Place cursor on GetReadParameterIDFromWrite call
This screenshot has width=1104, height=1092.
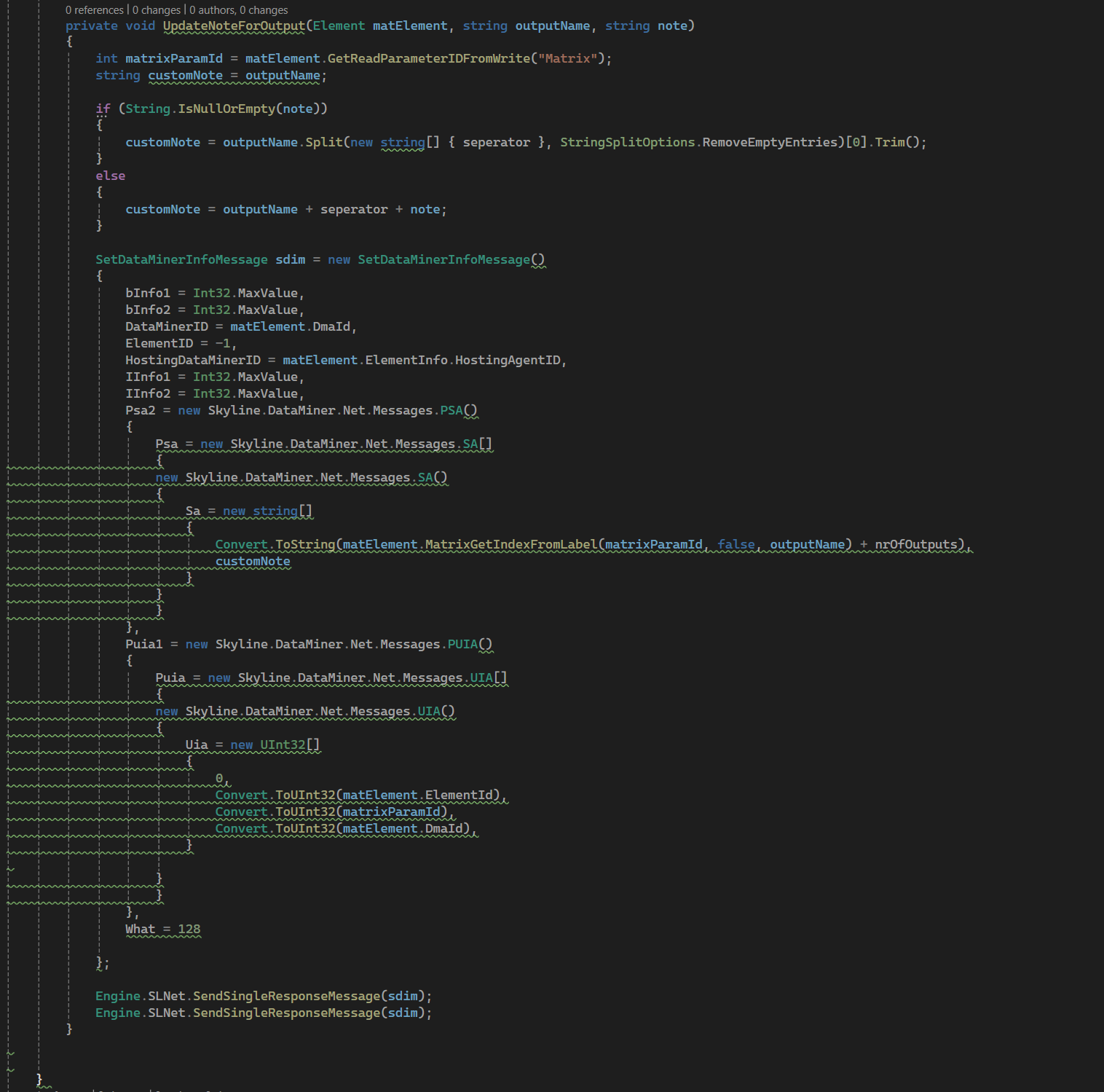click(429, 59)
